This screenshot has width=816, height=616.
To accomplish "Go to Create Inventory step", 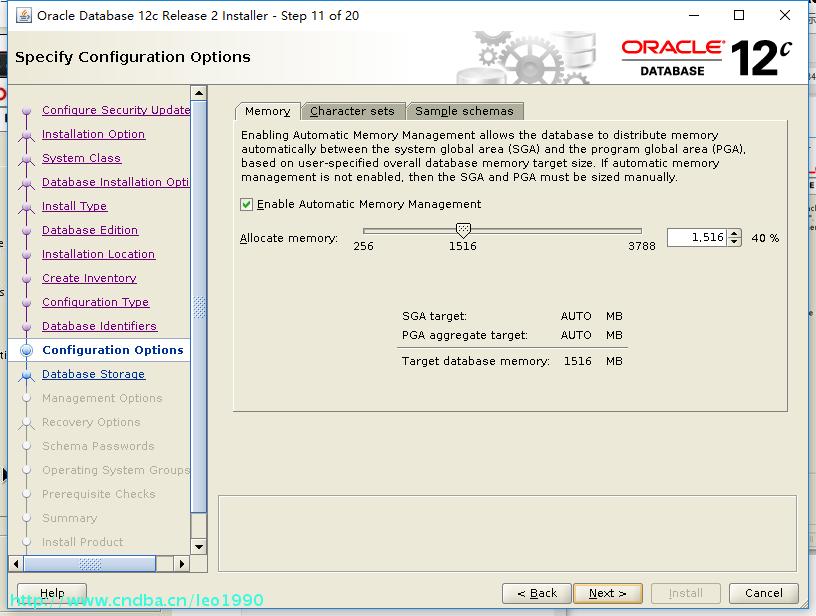I will click(x=90, y=278).
